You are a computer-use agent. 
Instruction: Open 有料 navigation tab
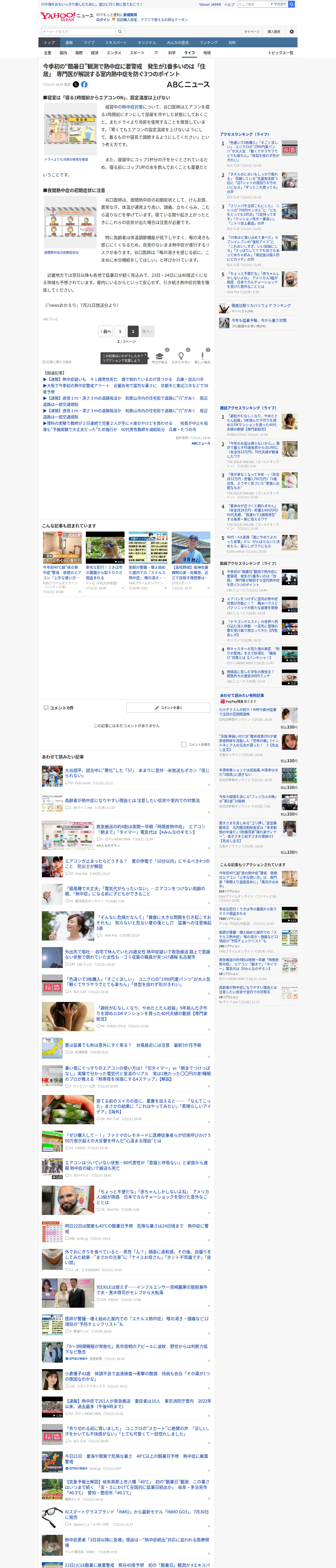coord(232,43)
